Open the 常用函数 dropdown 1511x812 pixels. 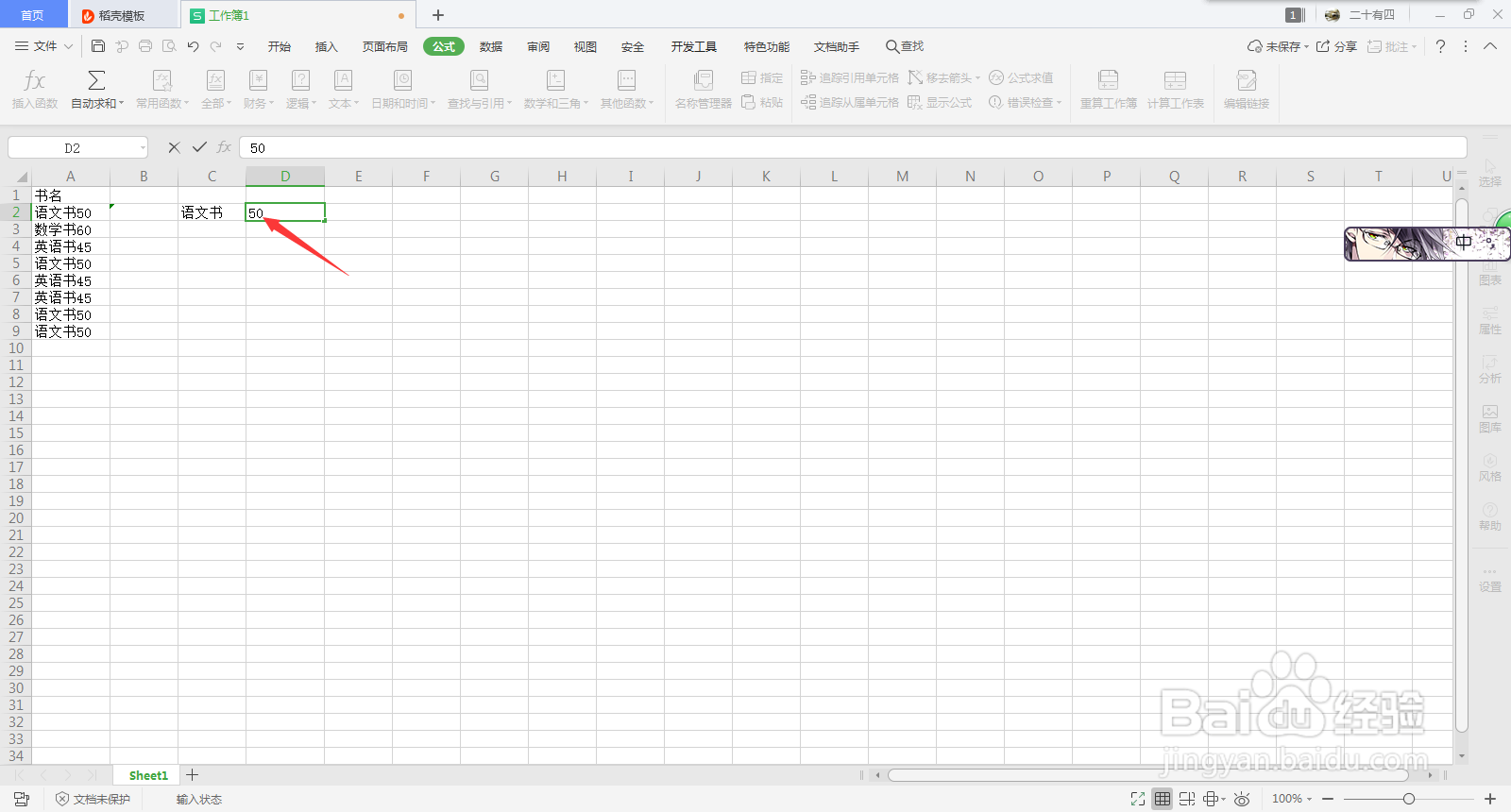(162, 91)
